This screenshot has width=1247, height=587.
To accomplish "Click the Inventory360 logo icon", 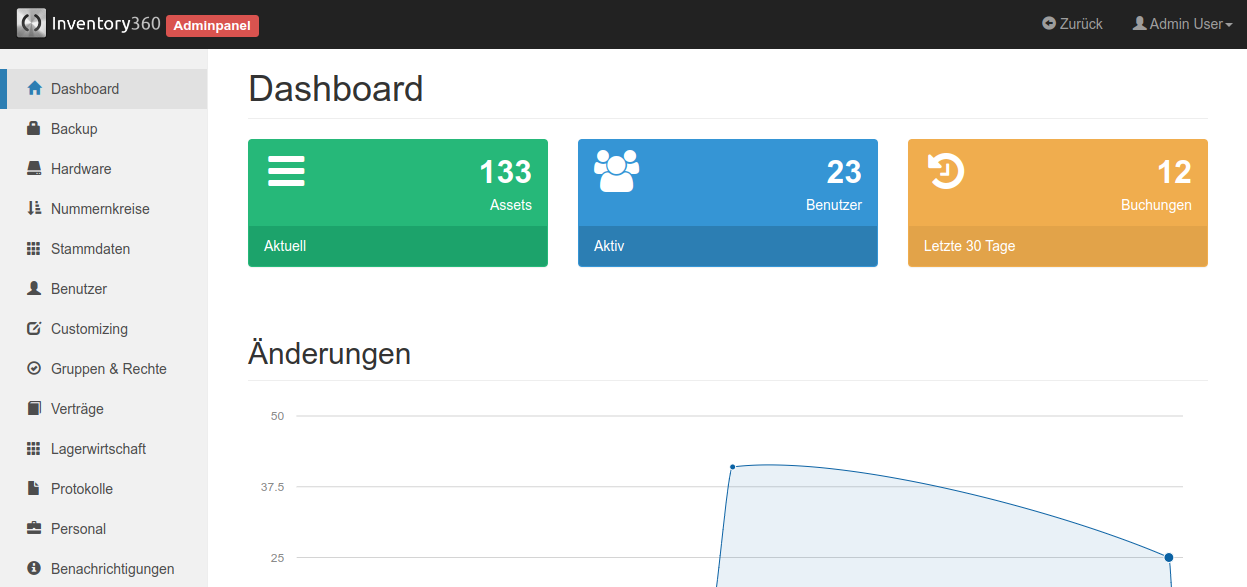I will [31, 23].
